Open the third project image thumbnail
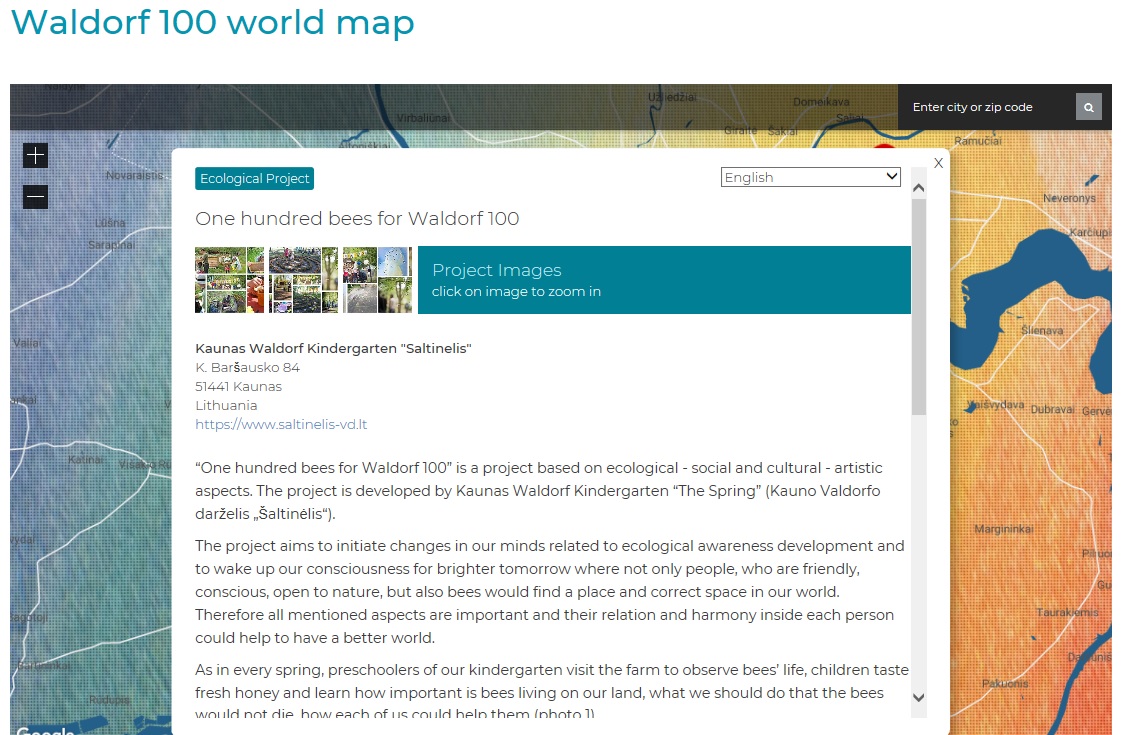1128x735 pixels. coord(377,280)
